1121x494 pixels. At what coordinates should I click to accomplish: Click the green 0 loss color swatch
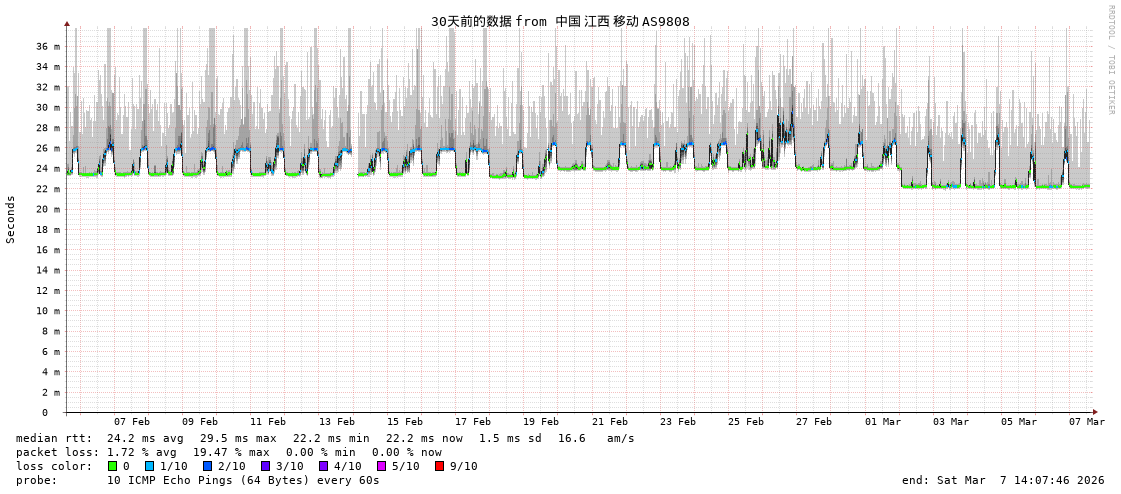(113, 466)
